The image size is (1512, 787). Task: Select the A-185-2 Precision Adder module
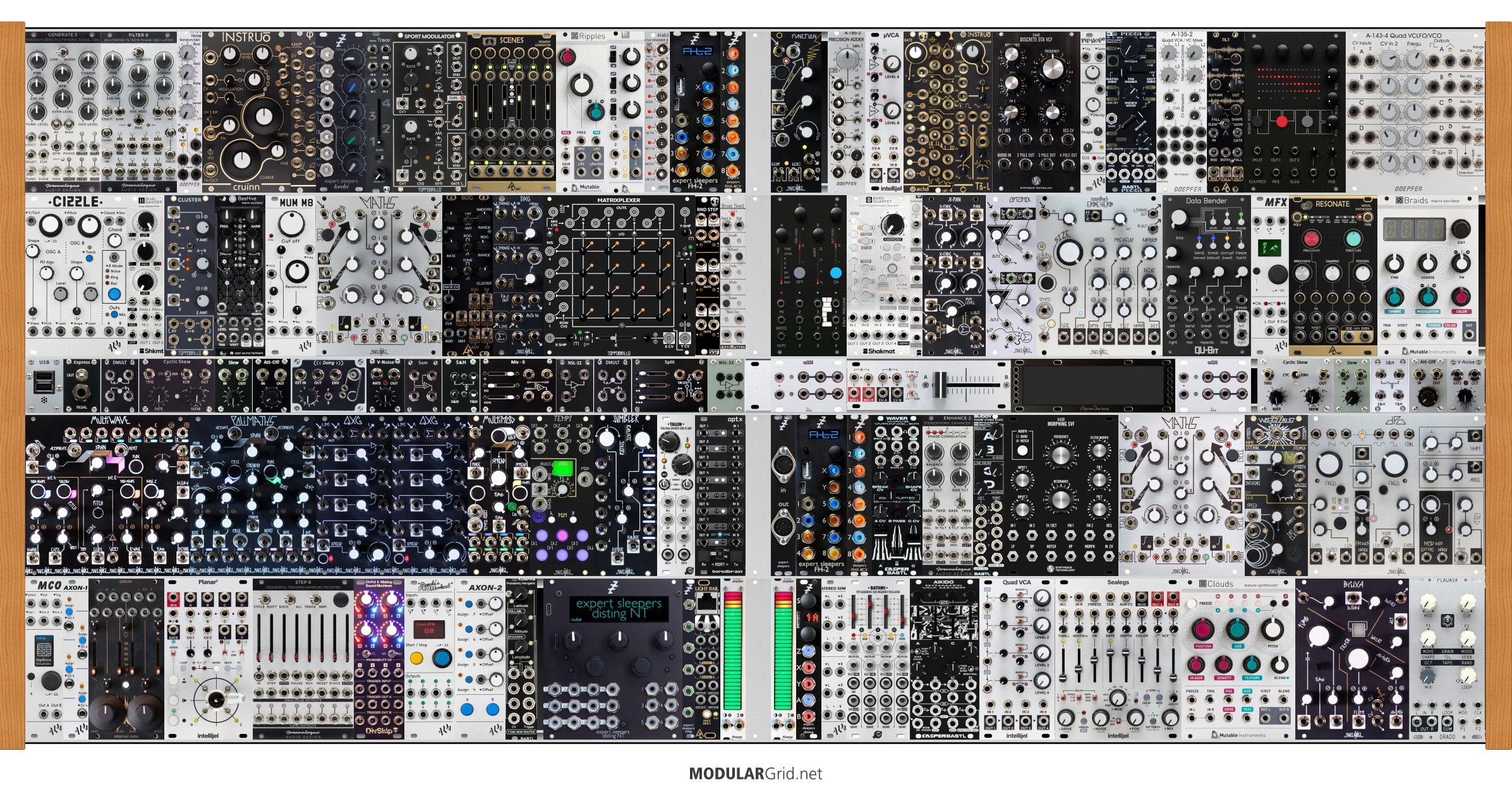847,112
